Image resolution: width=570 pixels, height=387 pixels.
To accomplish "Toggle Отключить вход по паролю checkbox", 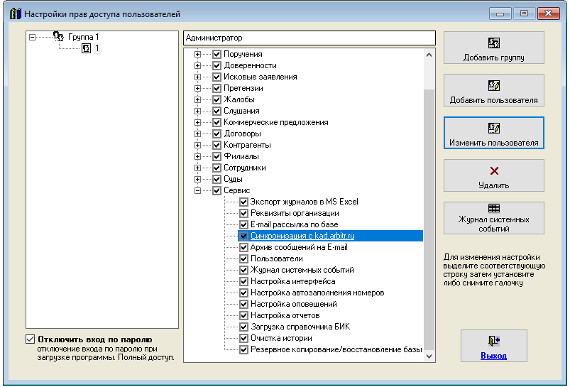I will 30,339.
